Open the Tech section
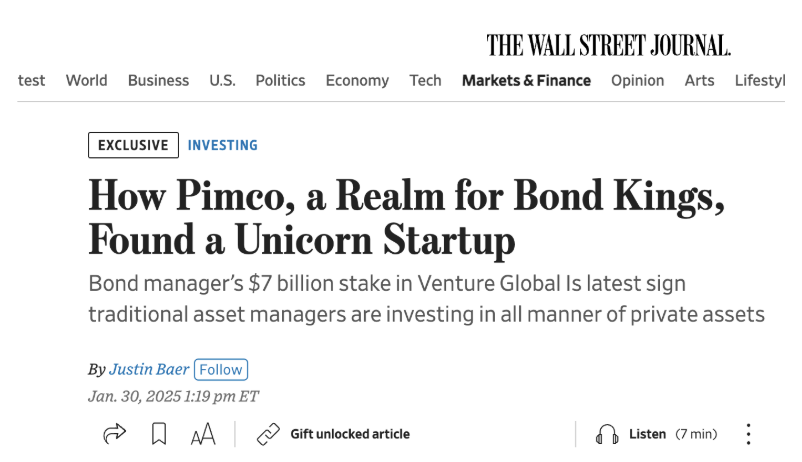The image size is (802, 462). (x=425, y=81)
